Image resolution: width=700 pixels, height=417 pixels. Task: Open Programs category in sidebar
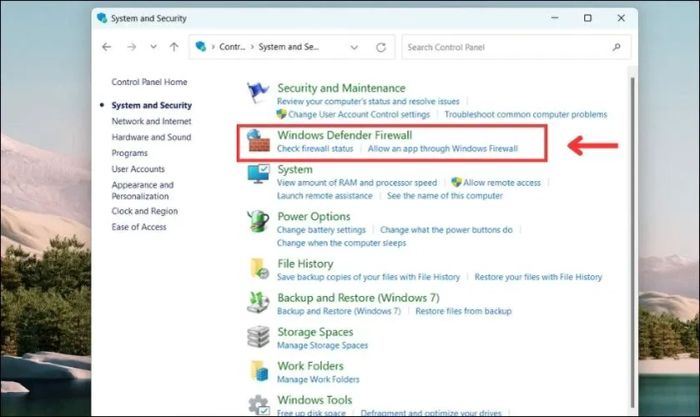[129, 153]
